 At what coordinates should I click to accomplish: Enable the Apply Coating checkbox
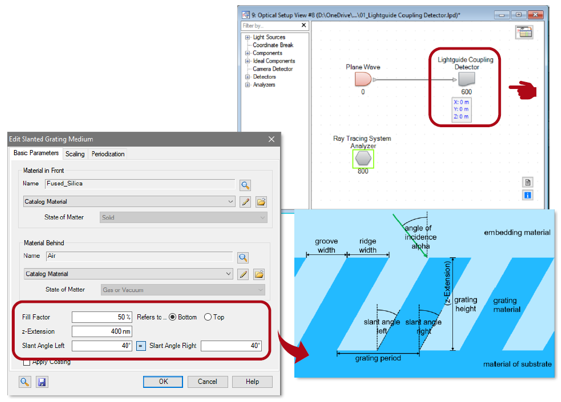(26, 363)
